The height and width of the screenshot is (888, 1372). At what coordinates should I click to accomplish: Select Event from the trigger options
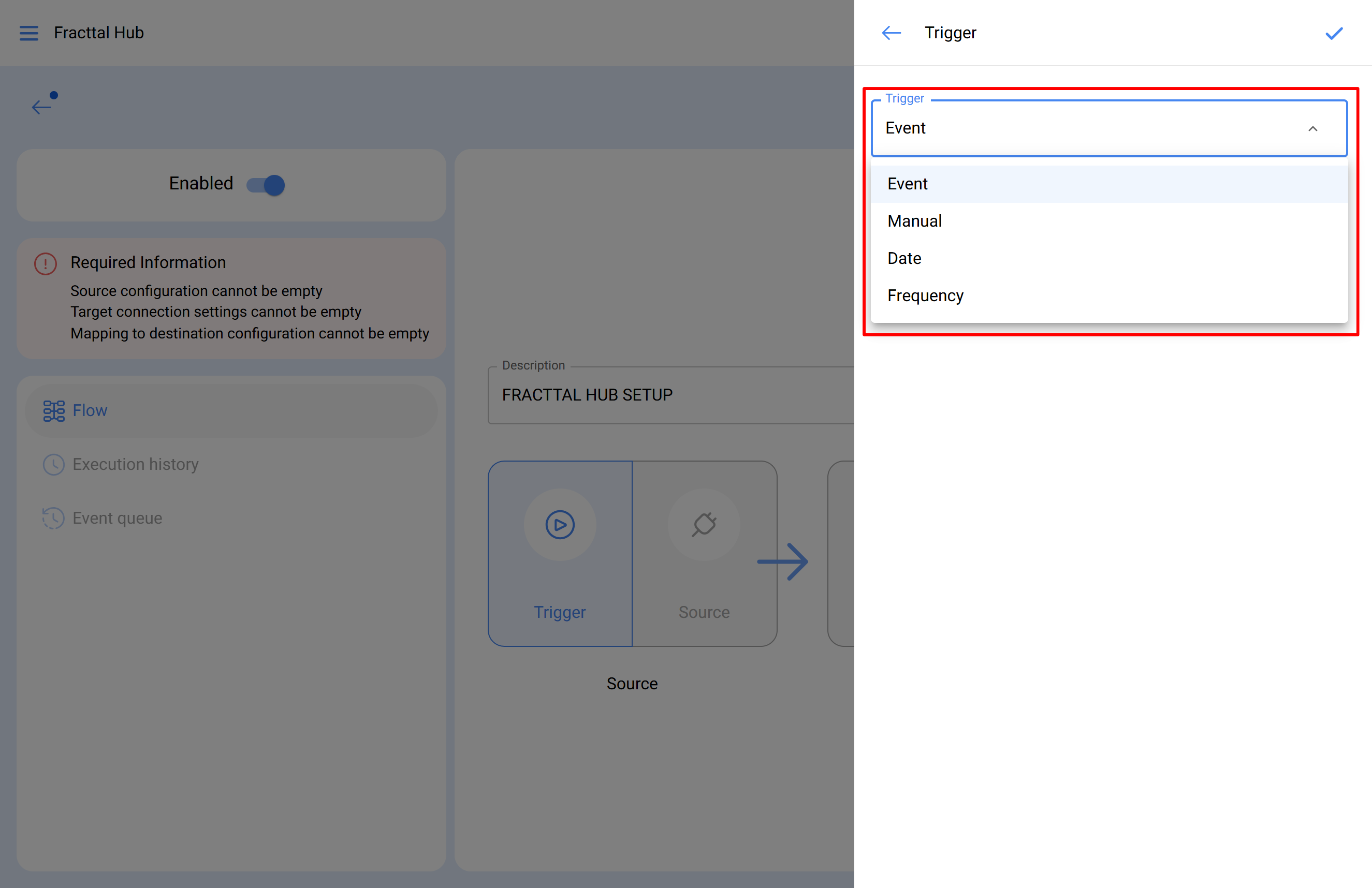click(908, 184)
